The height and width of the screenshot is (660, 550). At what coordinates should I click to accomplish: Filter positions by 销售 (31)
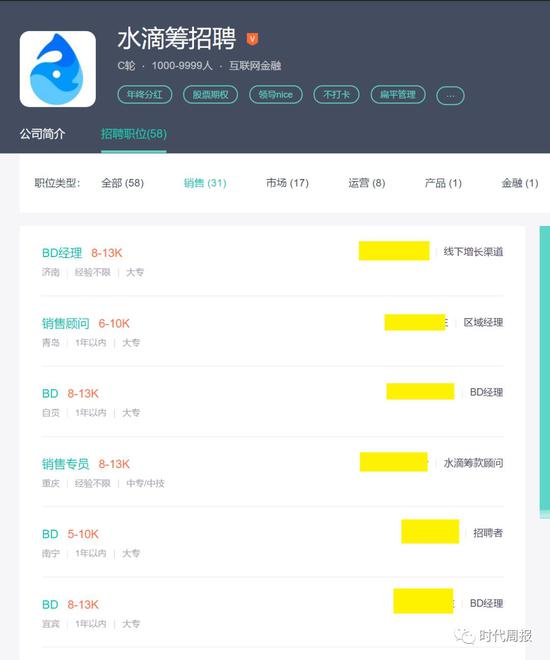205,183
